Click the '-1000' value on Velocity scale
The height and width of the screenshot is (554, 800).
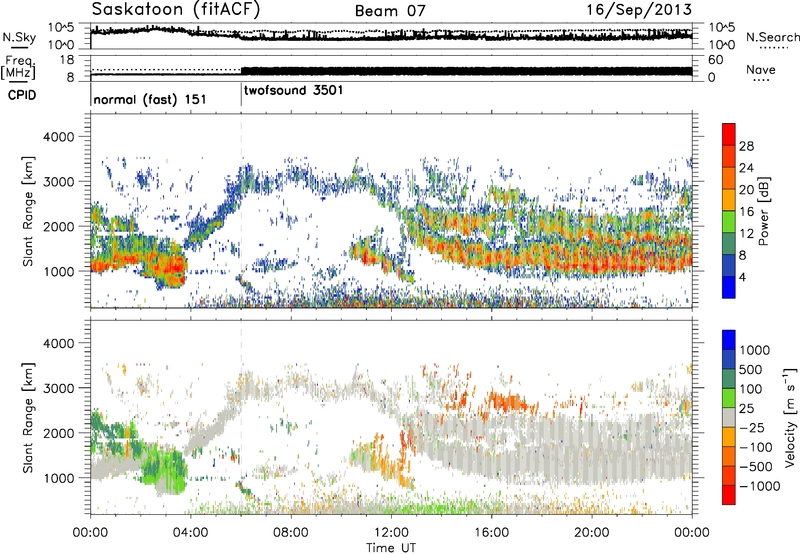[760, 486]
